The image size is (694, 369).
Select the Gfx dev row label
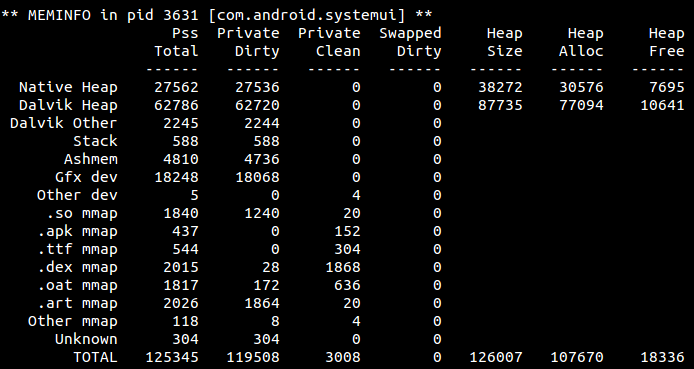86,177
